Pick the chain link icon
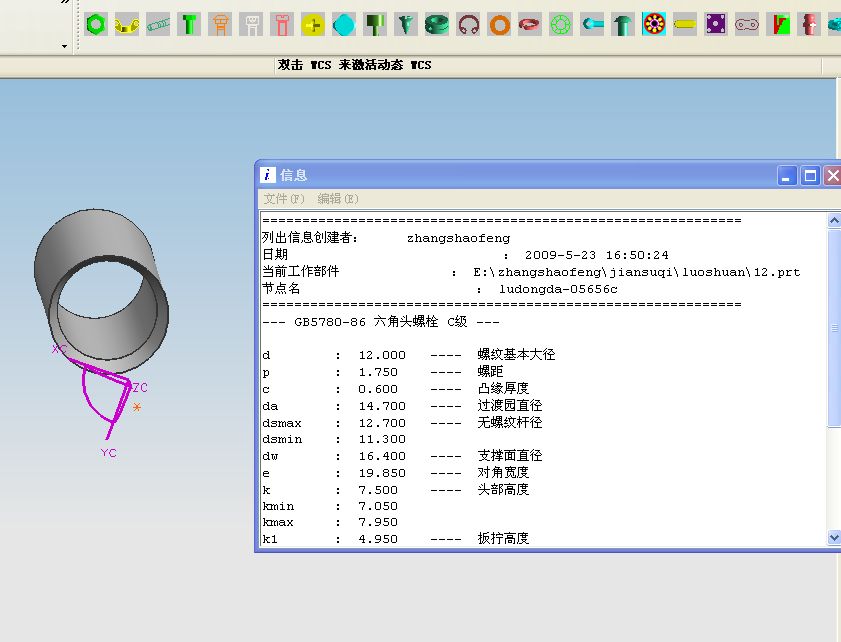 747,25
